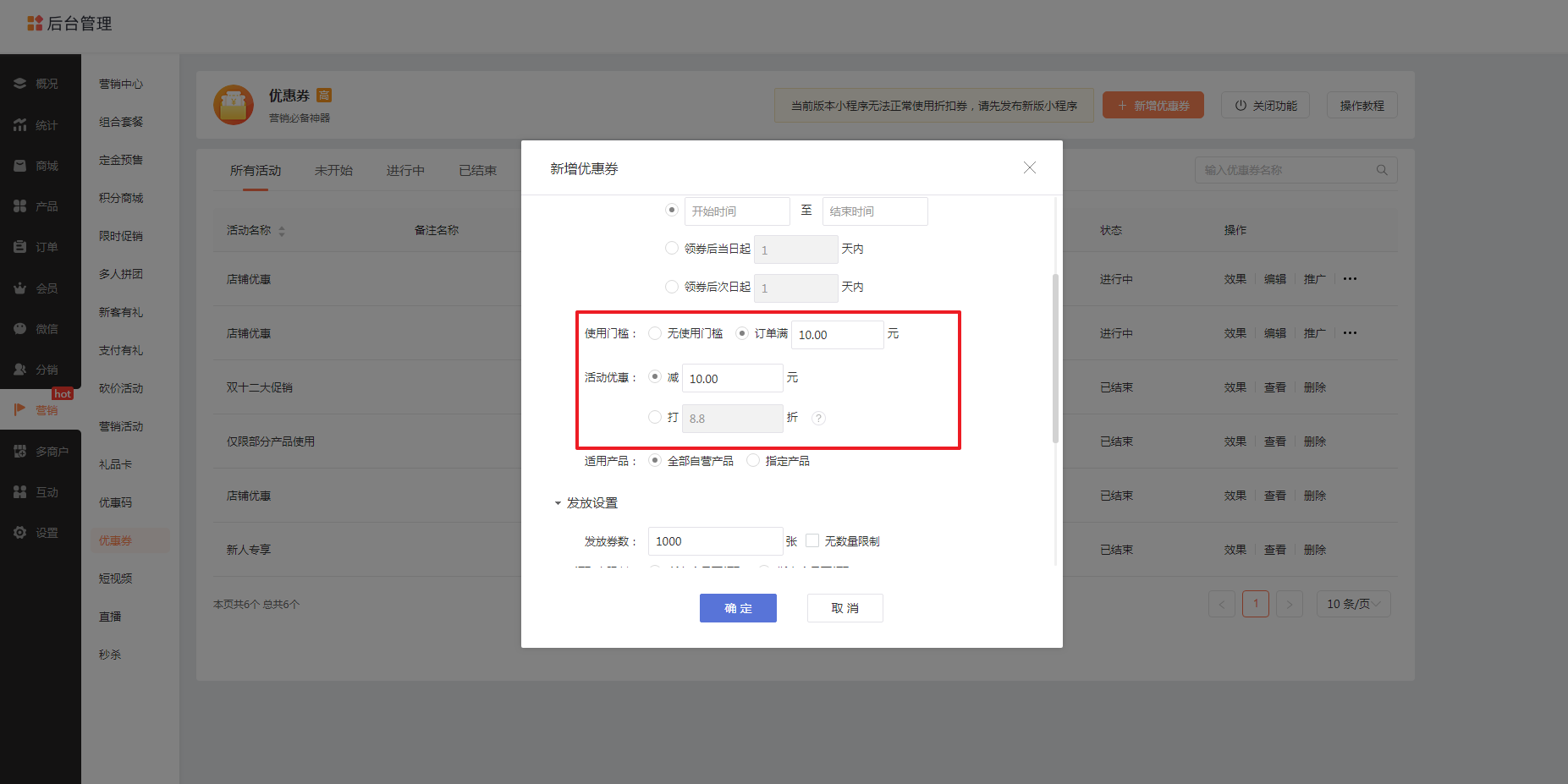Click page number 1 button

[1256, 604]
